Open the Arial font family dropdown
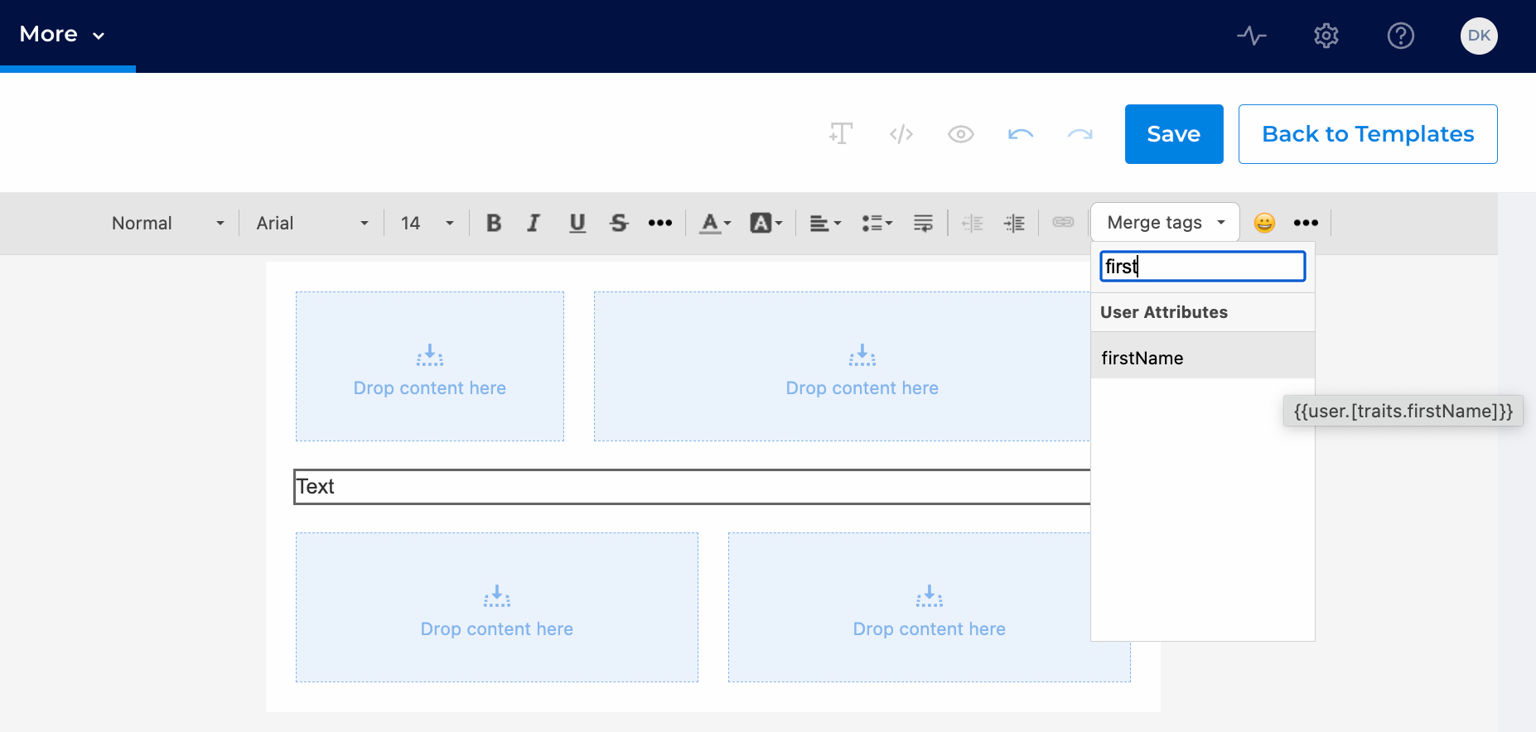This screenshot has height=732, width=1536. (312, 223)
